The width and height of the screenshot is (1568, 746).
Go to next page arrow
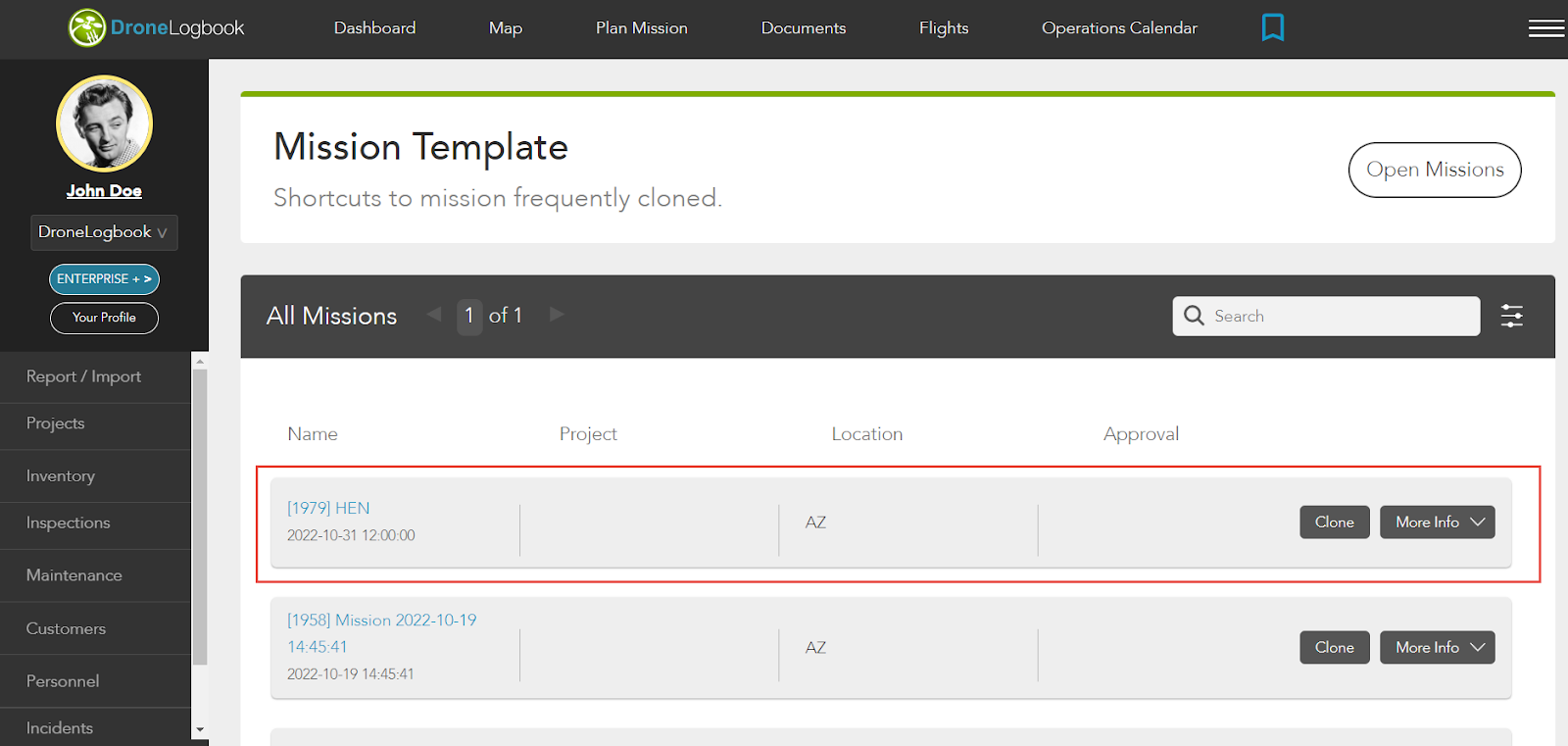[557, 315]
